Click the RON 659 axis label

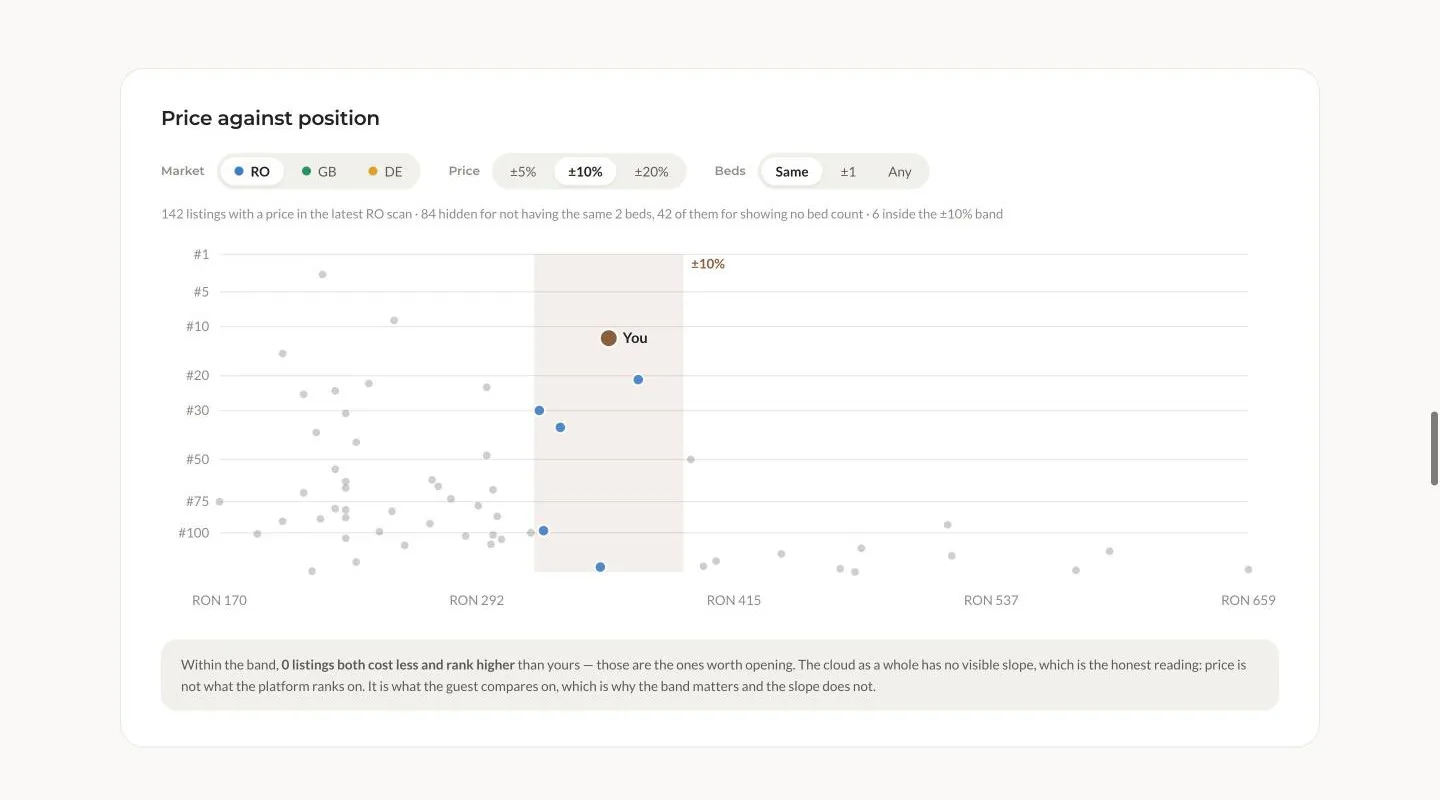point(1248,600)
